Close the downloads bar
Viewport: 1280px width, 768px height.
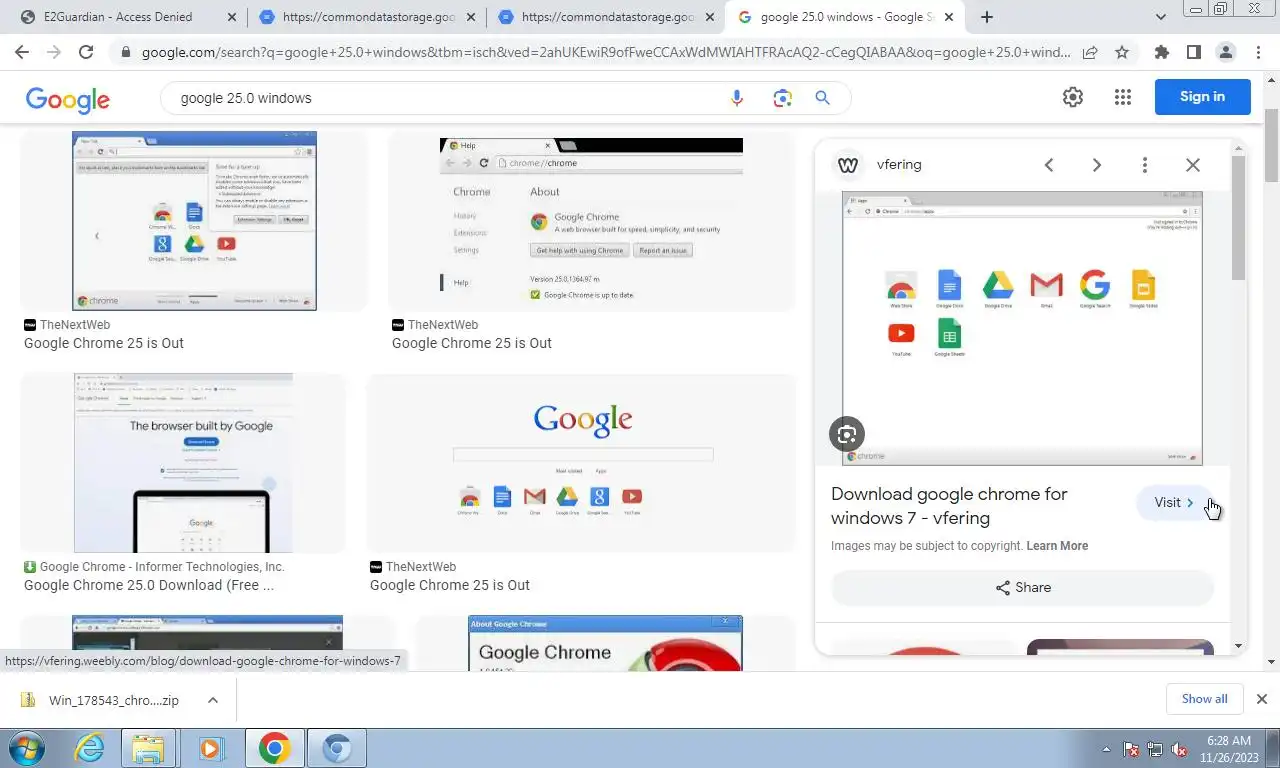click(x=1262, y=699)
